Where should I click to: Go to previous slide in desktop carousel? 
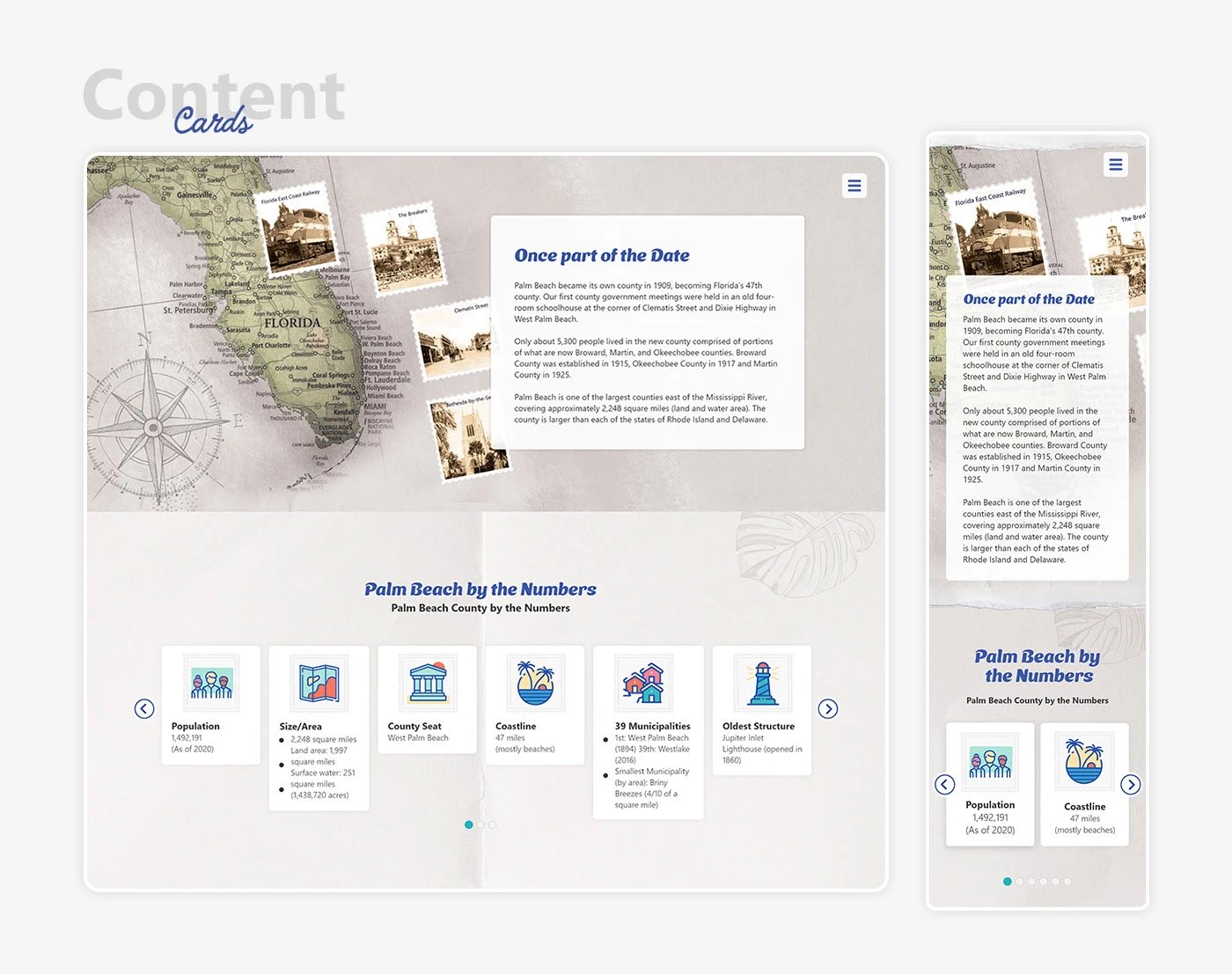tap(144, 708)
